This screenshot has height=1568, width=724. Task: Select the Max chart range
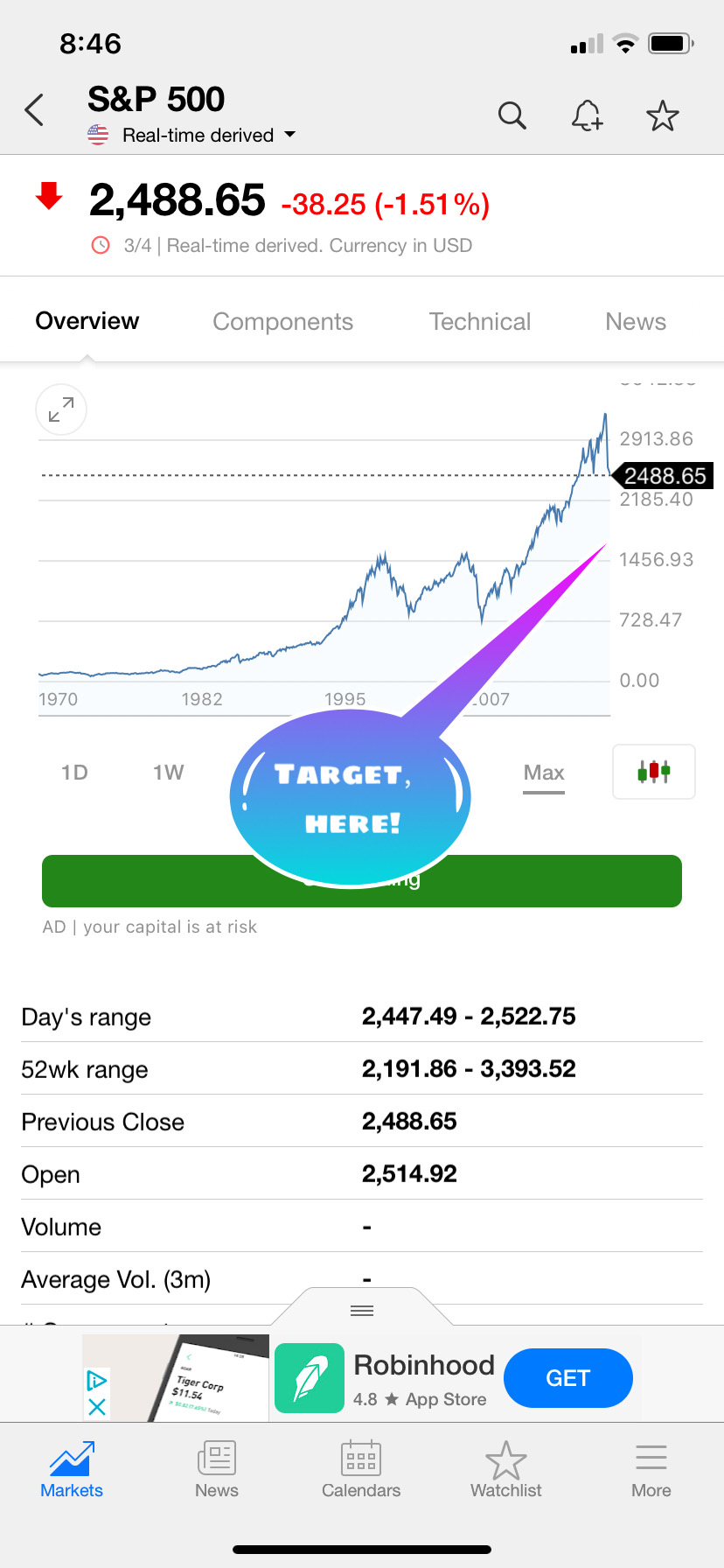(x=544, y=773)
